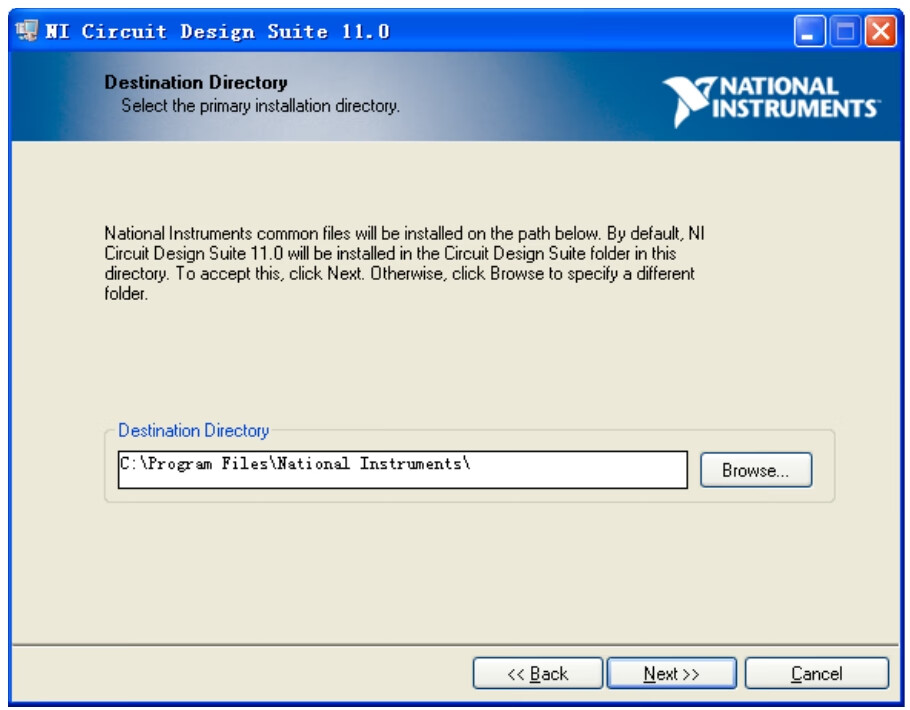Click the installer icon in title bar
This screenshot has width=910, height=710.
coord(27,30)
